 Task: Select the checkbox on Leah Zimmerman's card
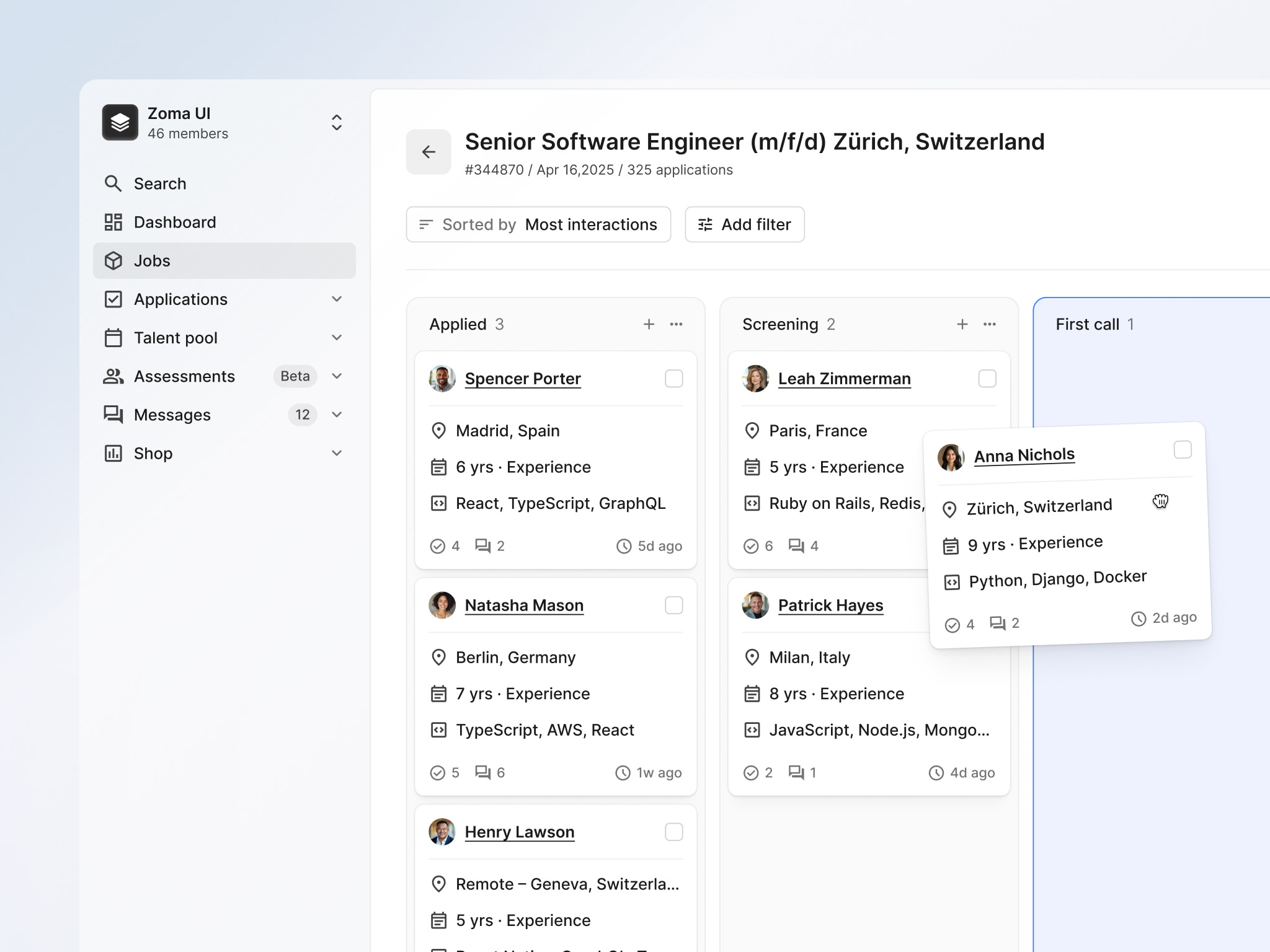(x=987, y=379)
